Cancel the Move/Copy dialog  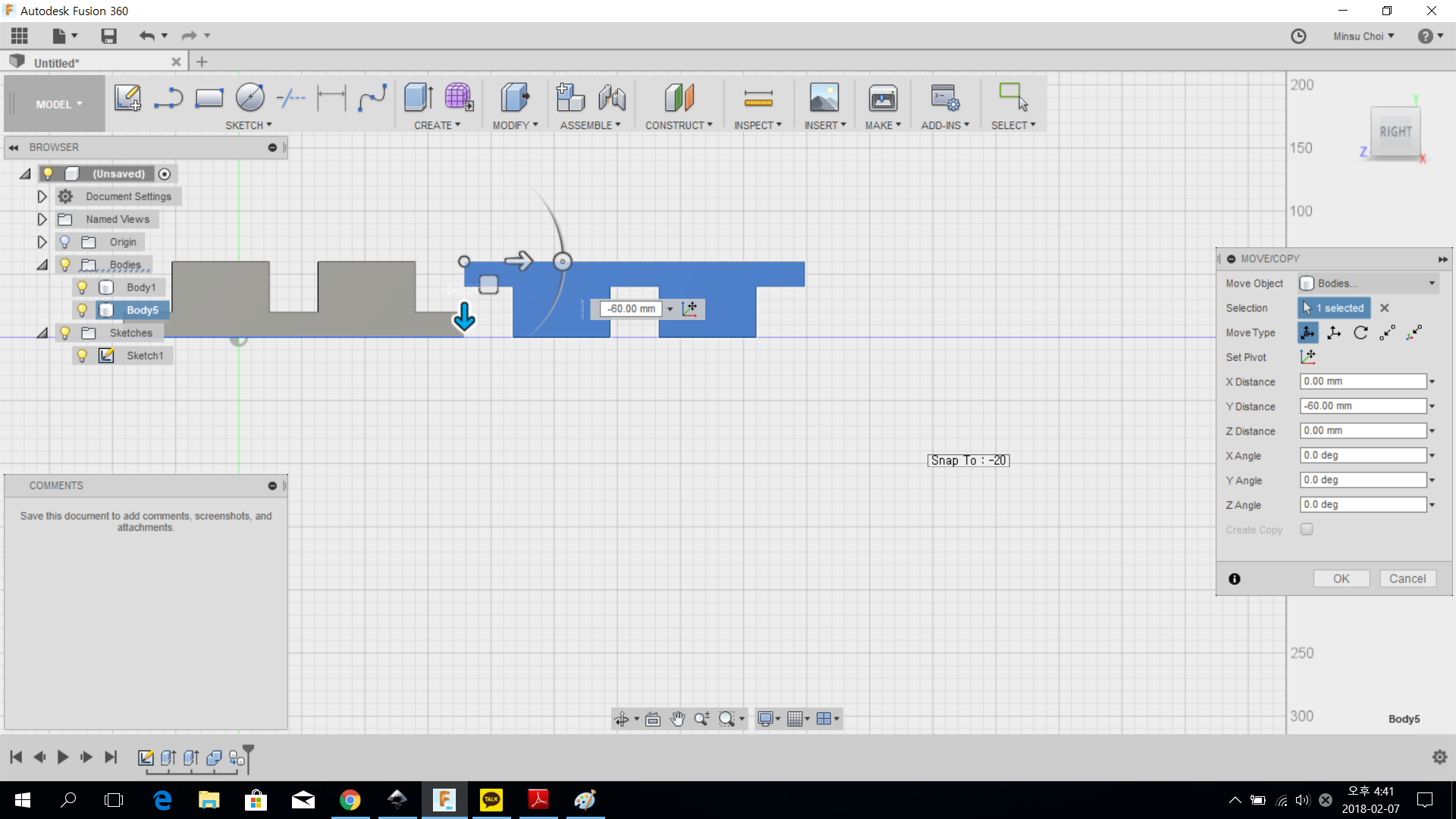click(x=1407, y=579)
